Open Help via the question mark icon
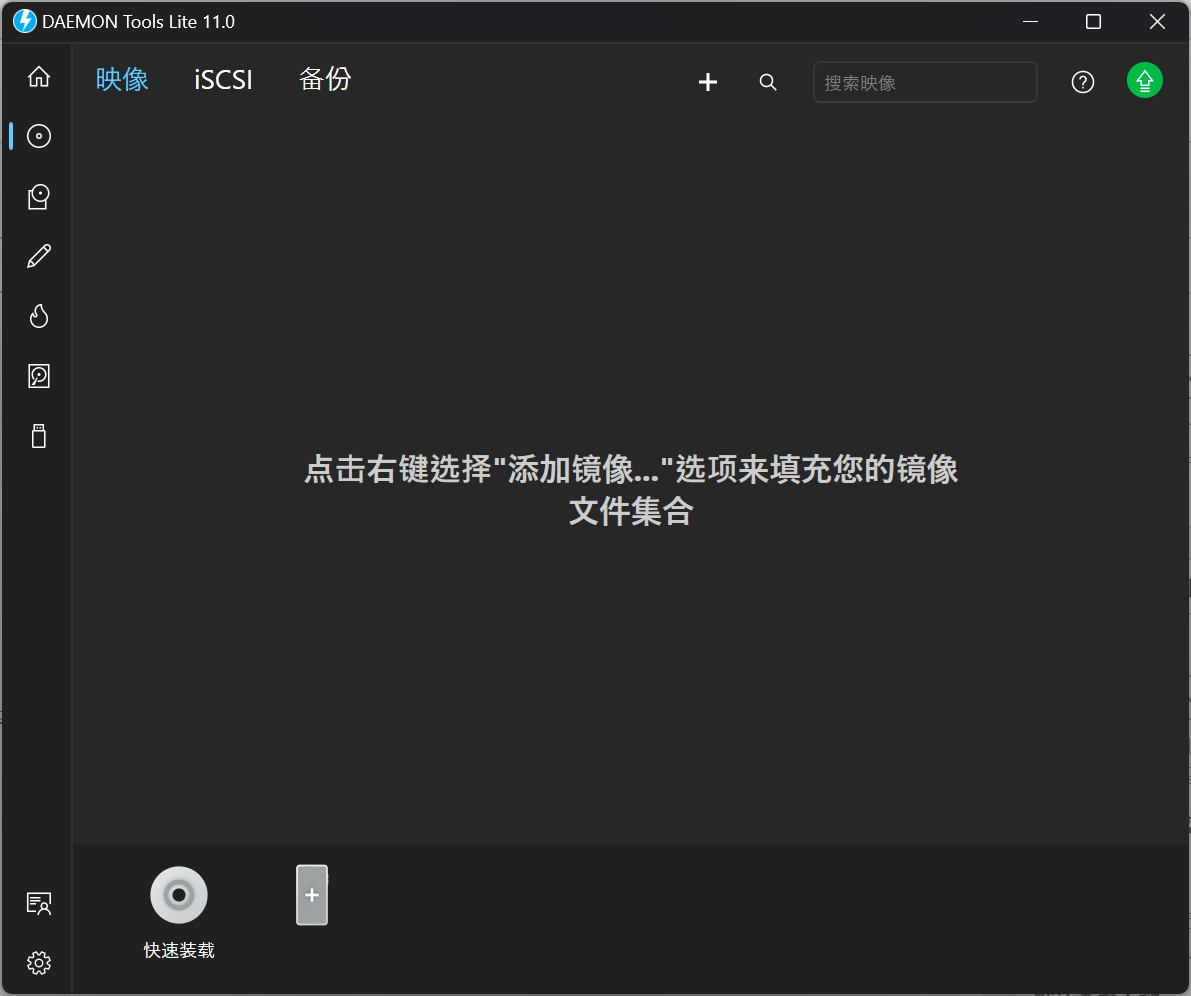Image resolution: width=1191 pixels, height=996 pixels. tap(1082, 82)
